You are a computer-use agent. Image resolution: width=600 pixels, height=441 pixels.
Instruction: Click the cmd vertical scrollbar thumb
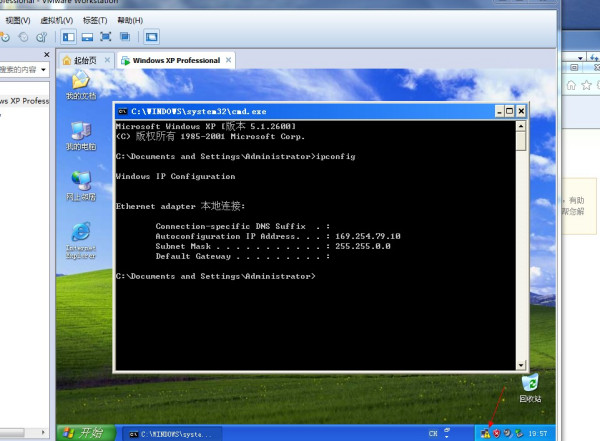521,141
